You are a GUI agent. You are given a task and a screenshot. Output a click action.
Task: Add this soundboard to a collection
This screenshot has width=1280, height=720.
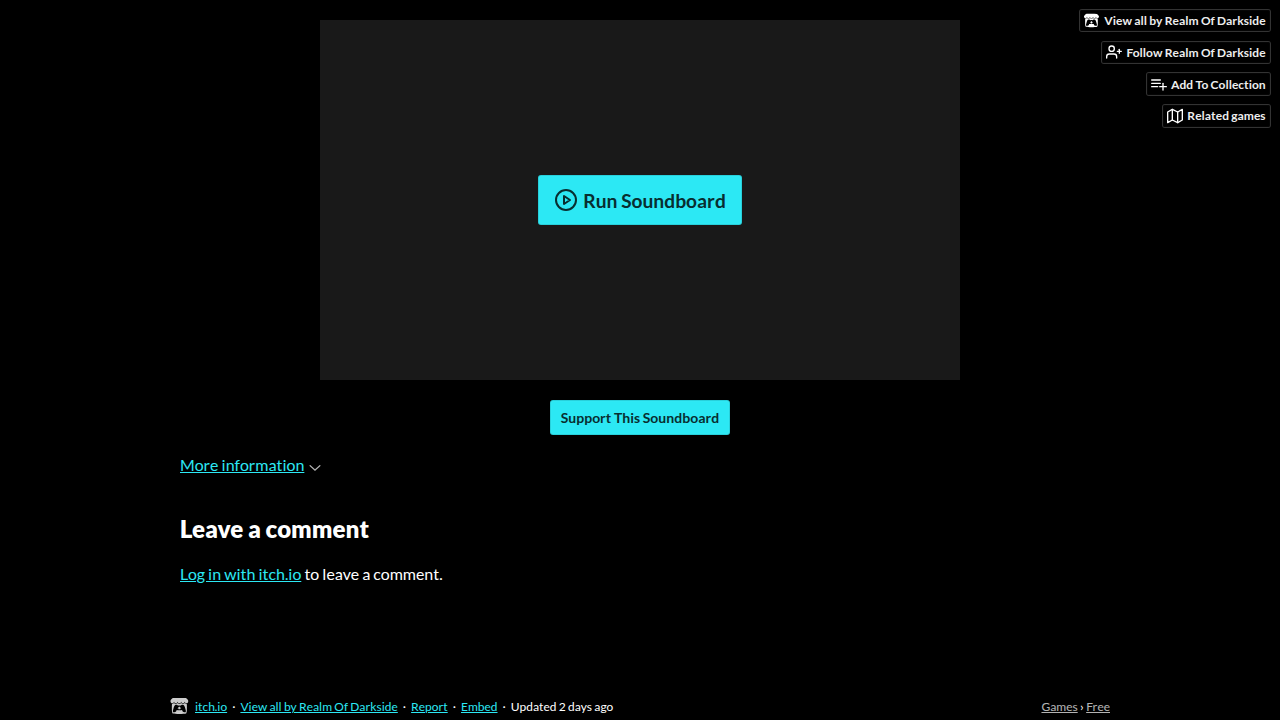1208,85
